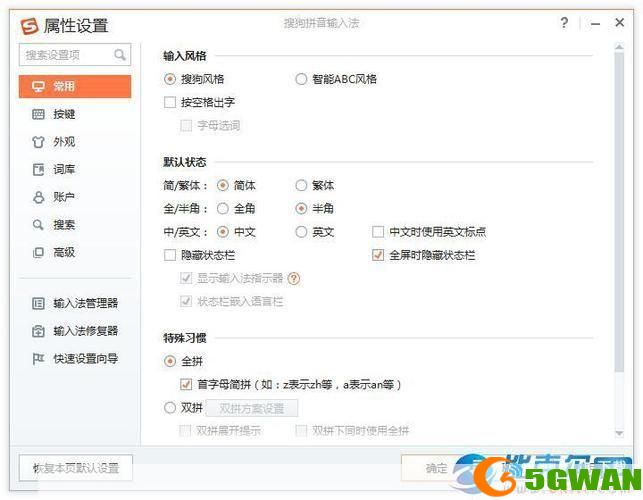Enable 中文时使用英文标点 checkbox

coord(378,232)
